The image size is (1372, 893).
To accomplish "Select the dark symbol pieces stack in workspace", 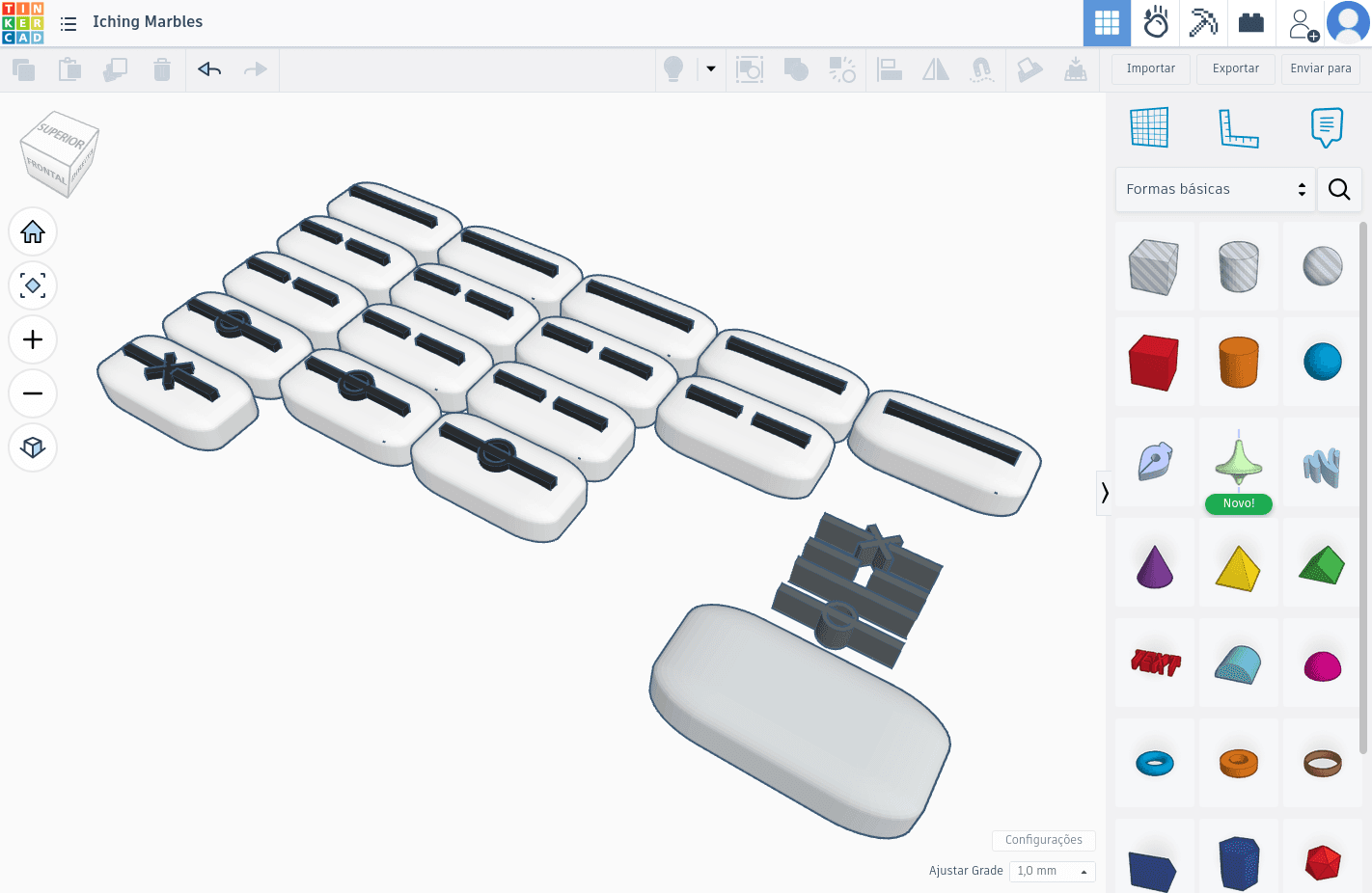I will 857,589.
